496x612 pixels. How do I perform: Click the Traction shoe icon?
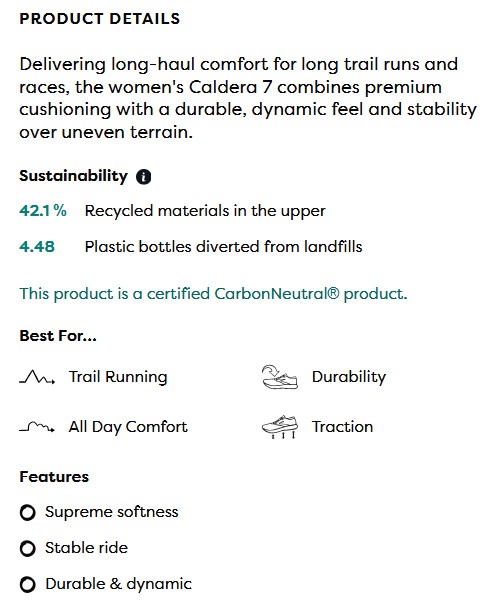[279, 427]
